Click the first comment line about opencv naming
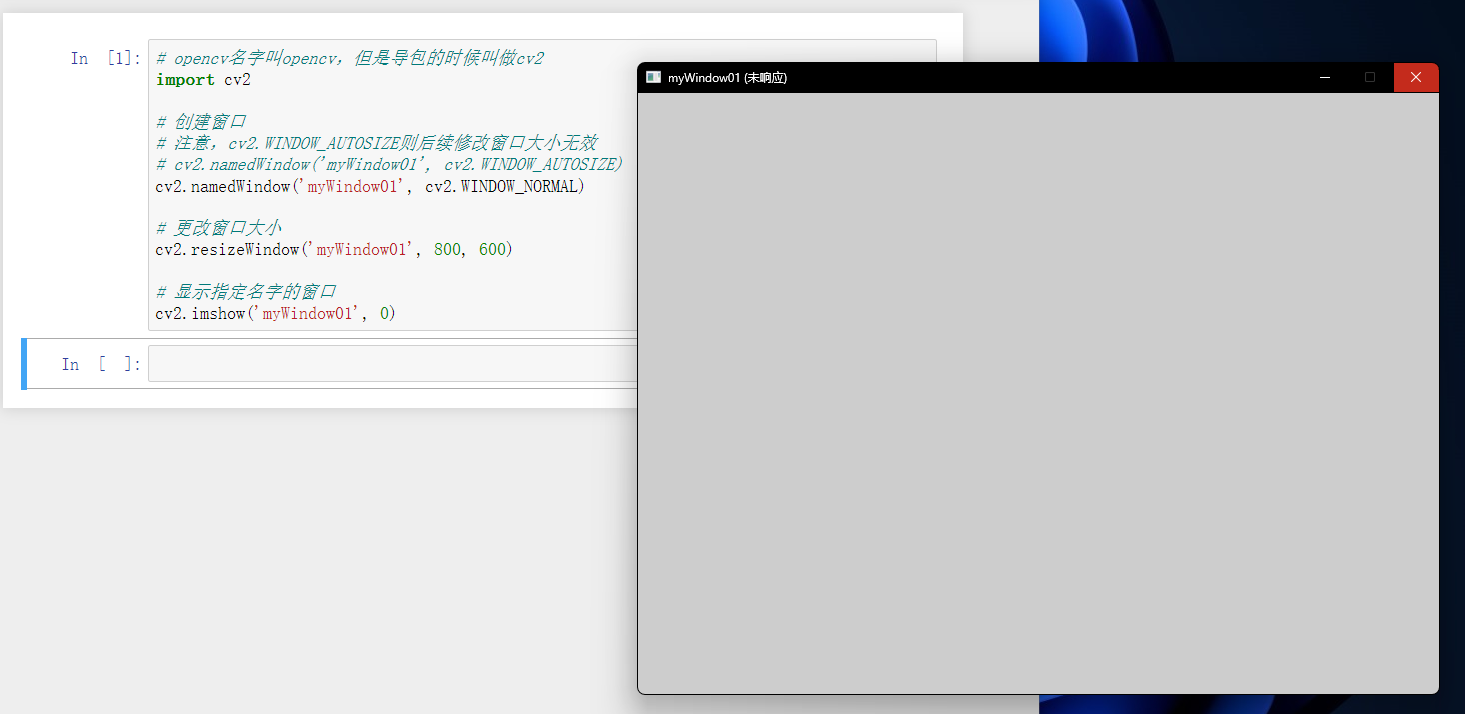Image resolution: width=1465 pixels, height=714 pixels. 350,59
